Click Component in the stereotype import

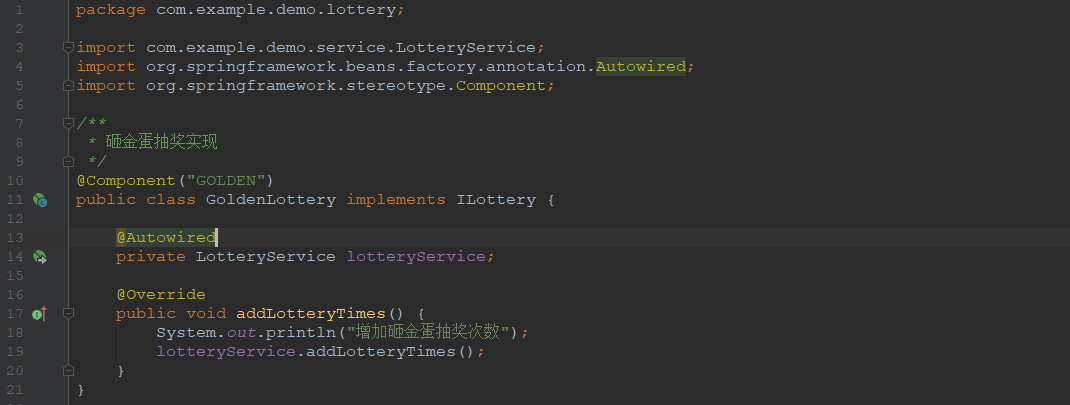(501, 85)
